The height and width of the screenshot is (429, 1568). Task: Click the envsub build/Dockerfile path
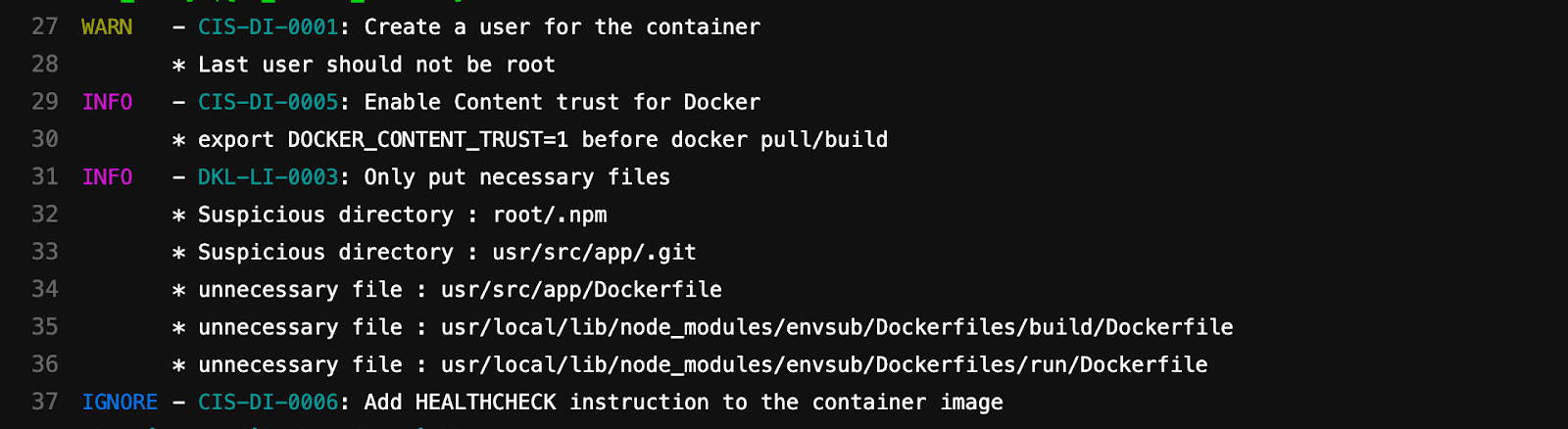coord(837,327)
